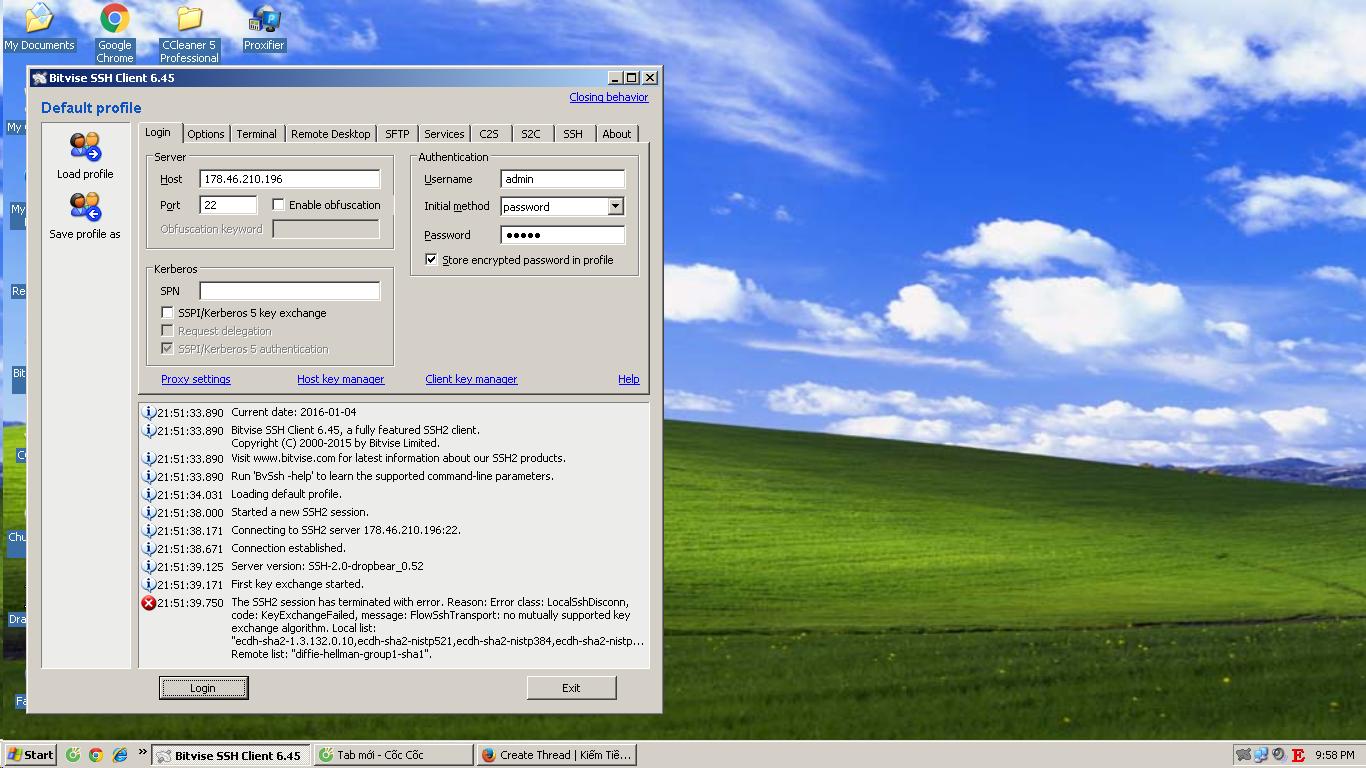The image size is (1366, 768).
Task: Click log line 'Connecting to SSH2 server 178.46.210.196:22.'
Action: 346,530
